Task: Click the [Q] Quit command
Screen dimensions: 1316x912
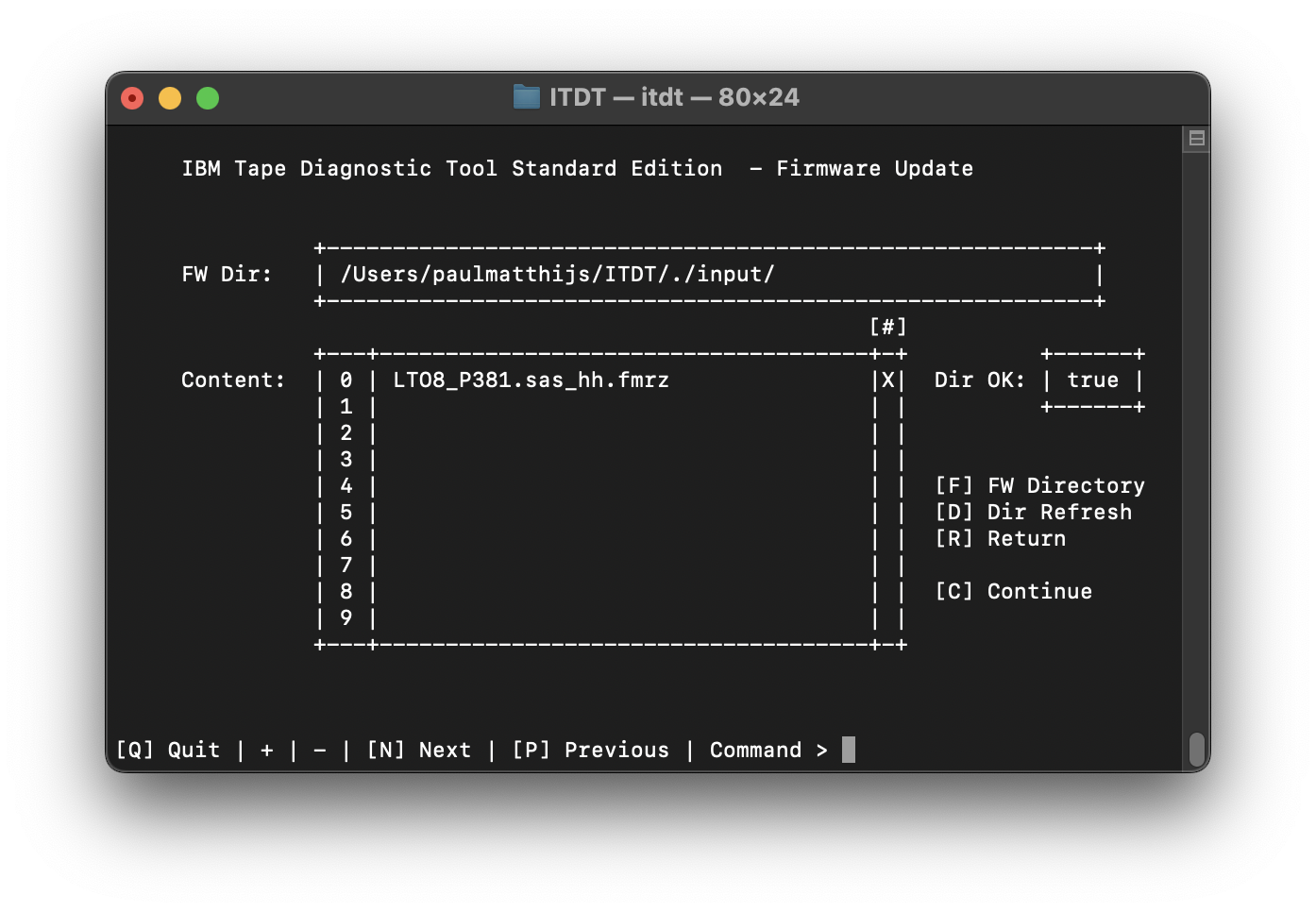Action: (x=167, y=751)
